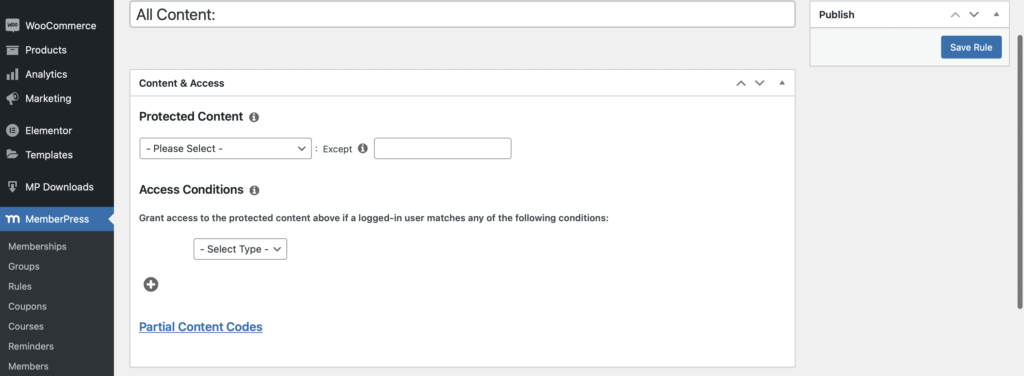Click the Save Rule button
This screenshot has height=376, width=1024.
tap(971, 47)
